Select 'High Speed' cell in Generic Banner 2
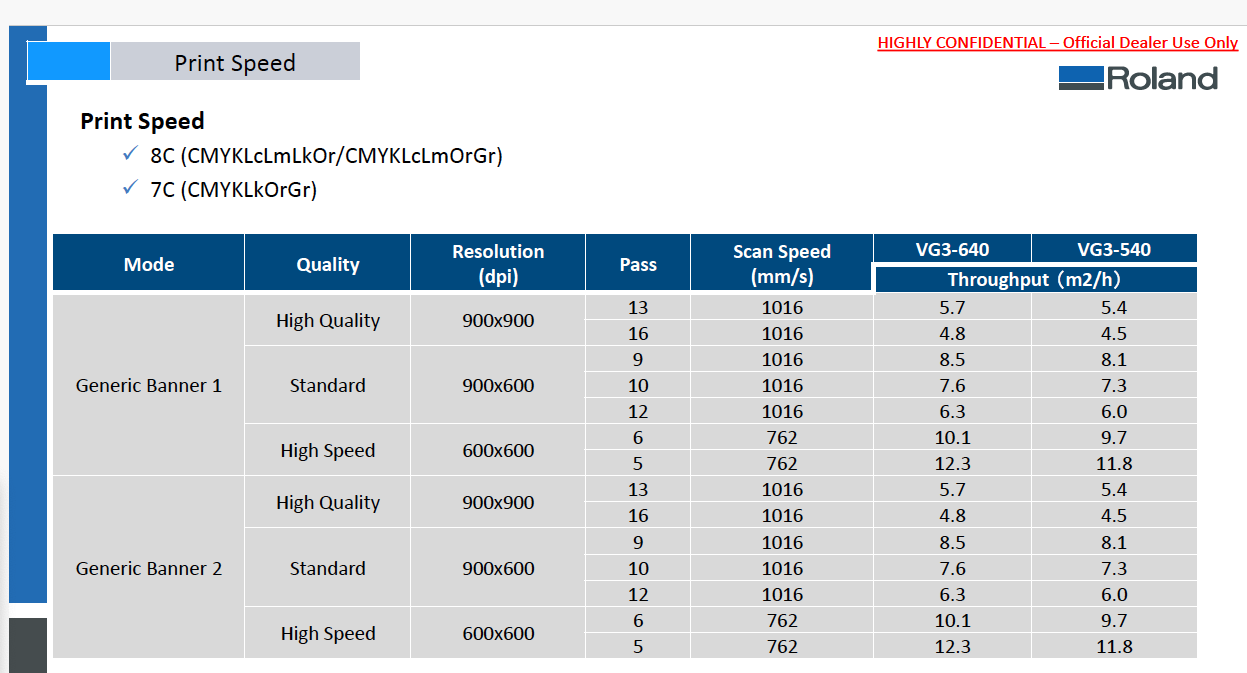This screenshot has height=673, width=1247. 328,633
